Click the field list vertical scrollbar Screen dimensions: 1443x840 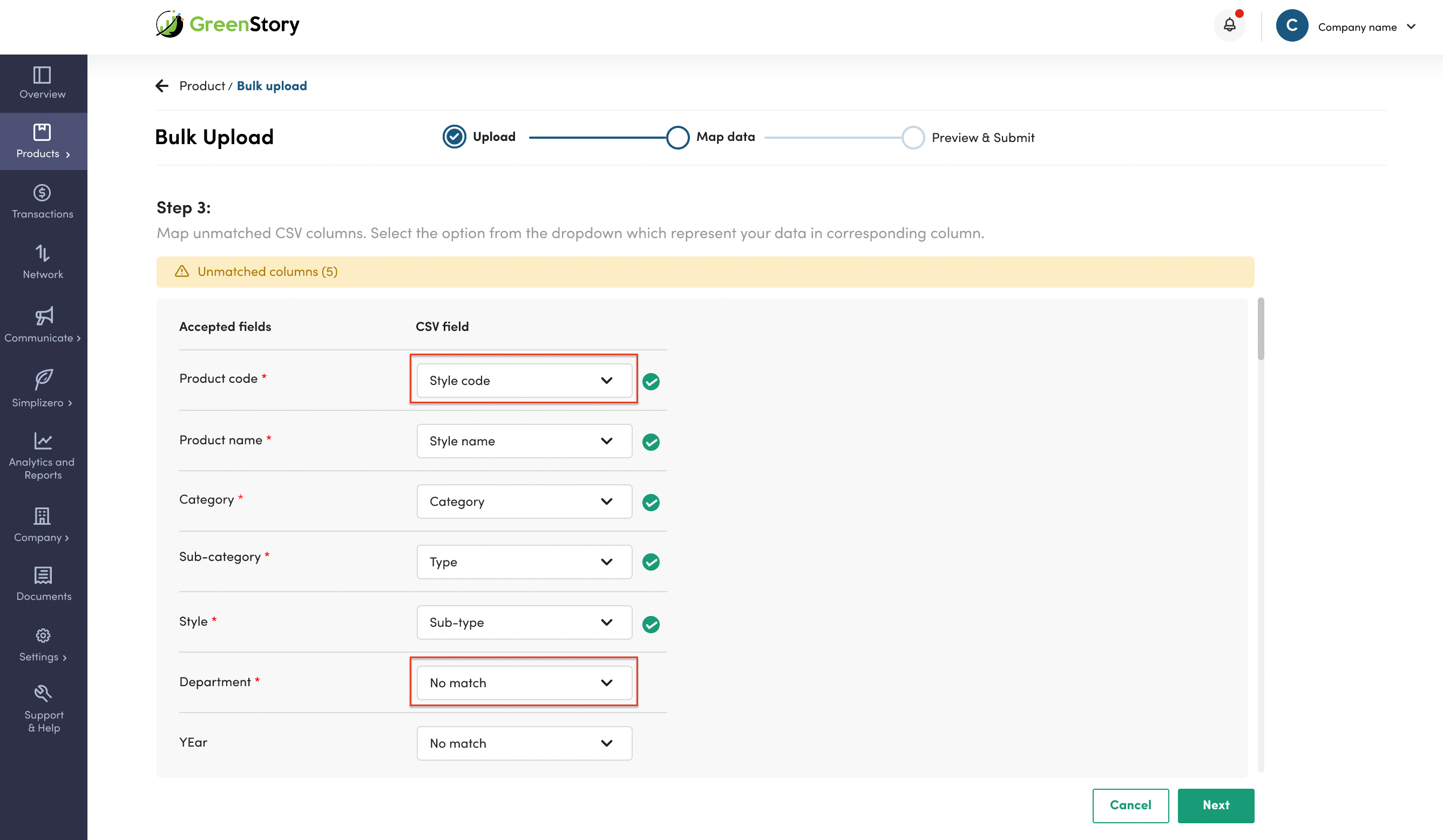tap(1261, 329)
